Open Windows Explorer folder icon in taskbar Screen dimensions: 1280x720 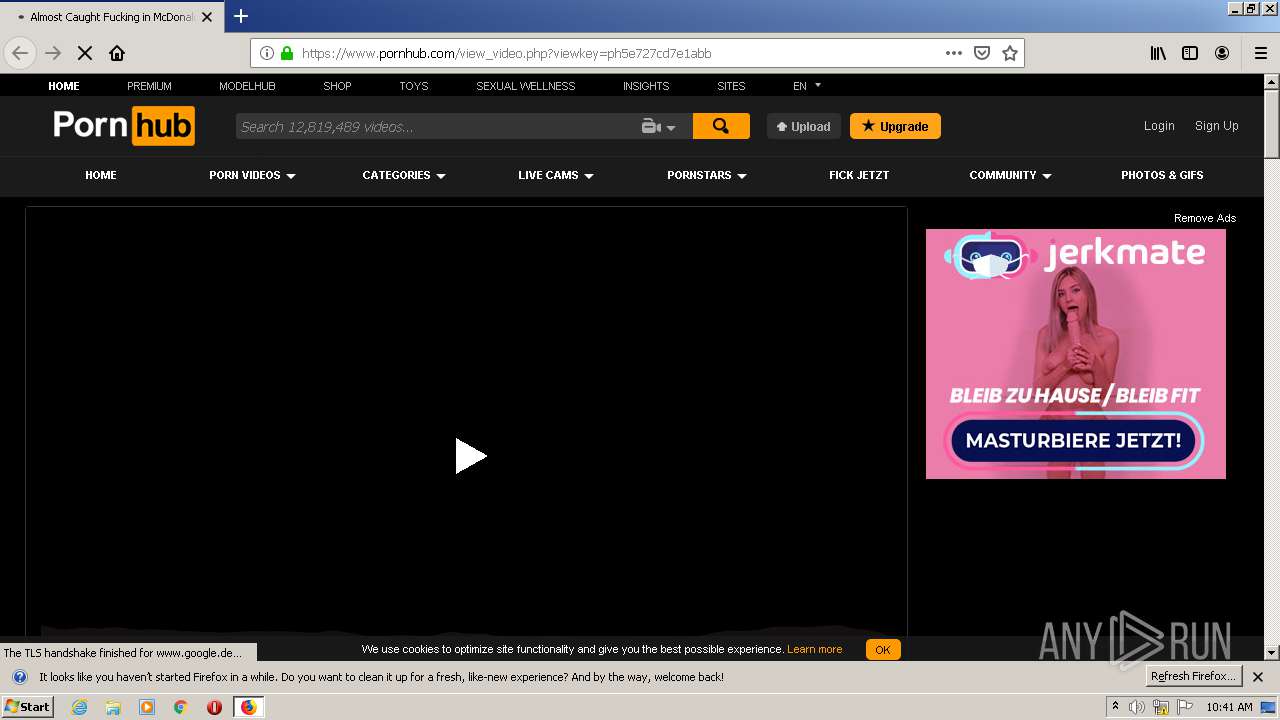coord(113,707)
